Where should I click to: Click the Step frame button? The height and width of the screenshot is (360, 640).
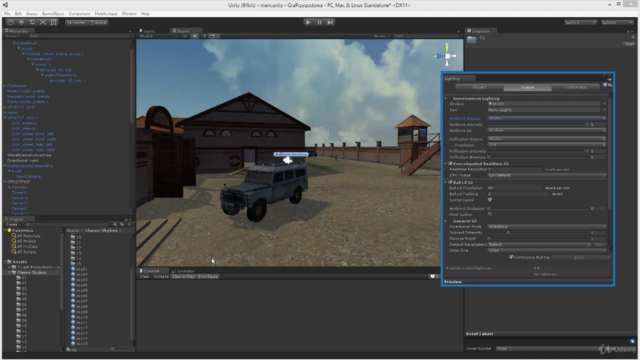[330, 22]
